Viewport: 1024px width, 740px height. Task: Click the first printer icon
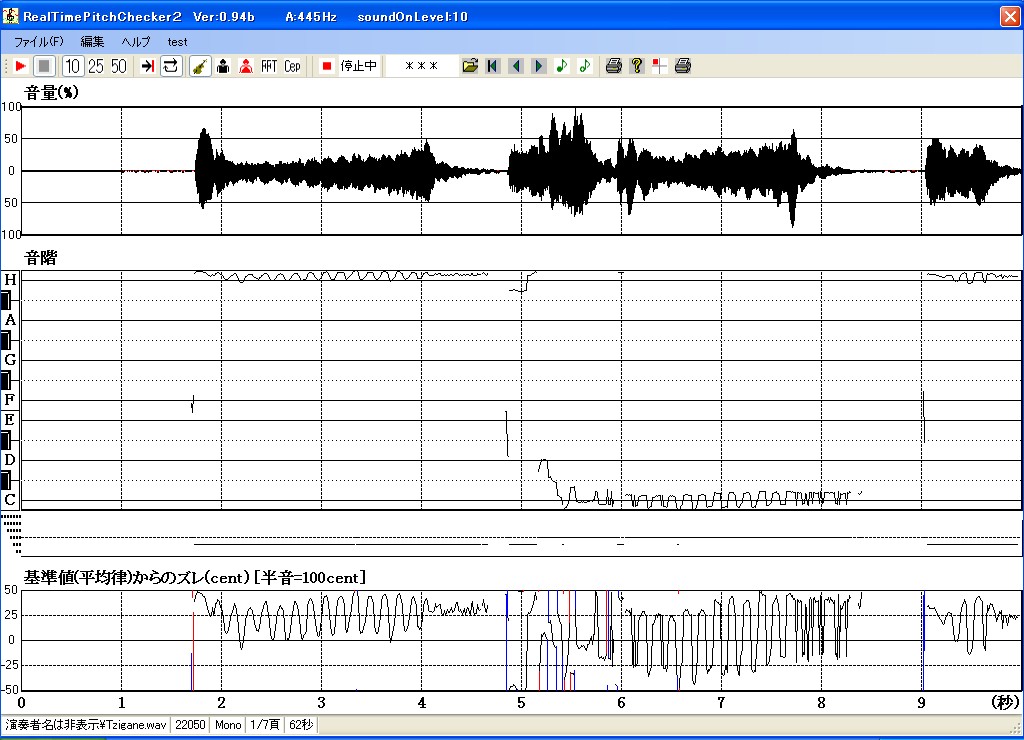(614, 66)
